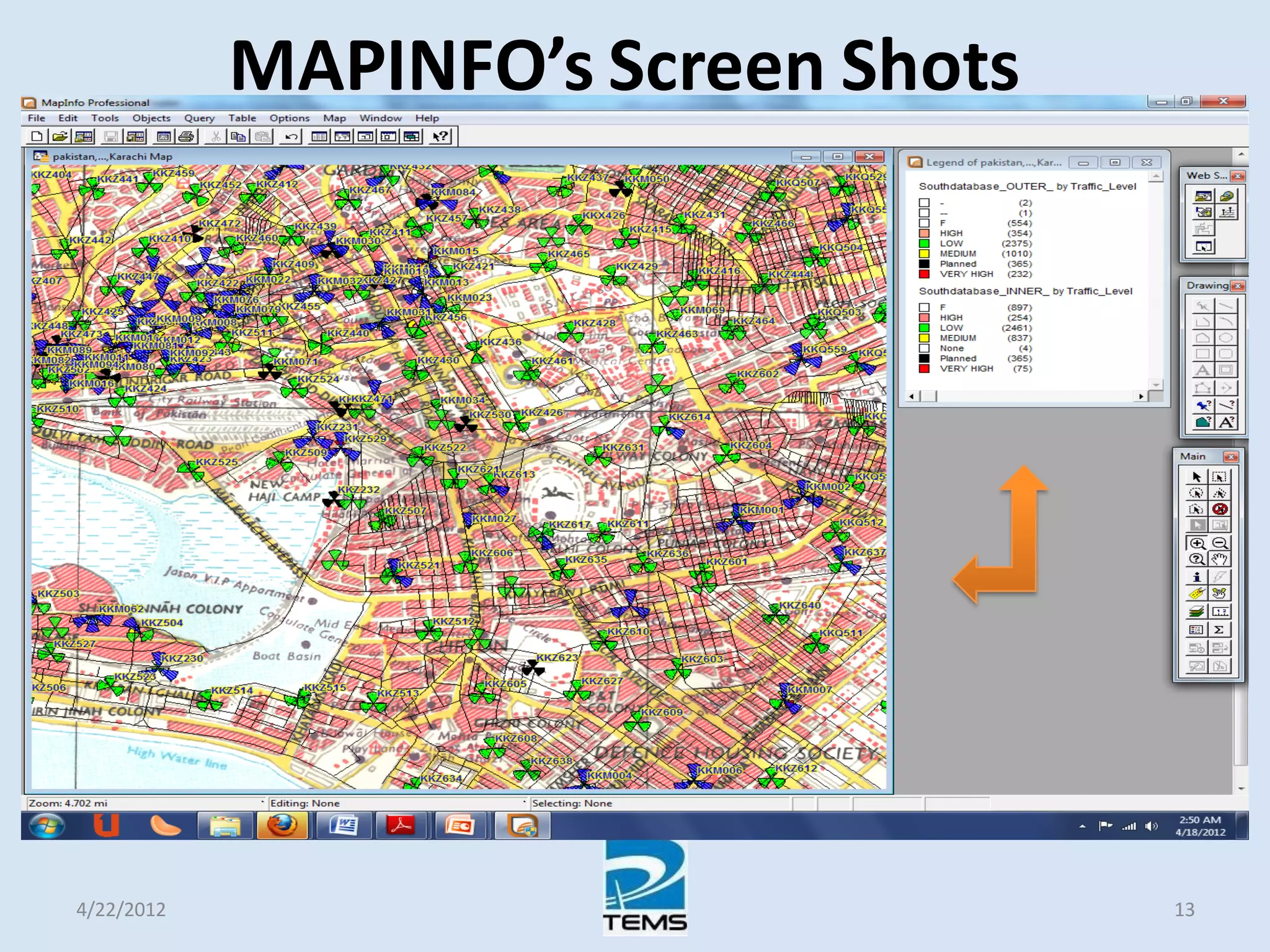Click the New Mapper window icon

pyautogui.click(x=342, y=136)
